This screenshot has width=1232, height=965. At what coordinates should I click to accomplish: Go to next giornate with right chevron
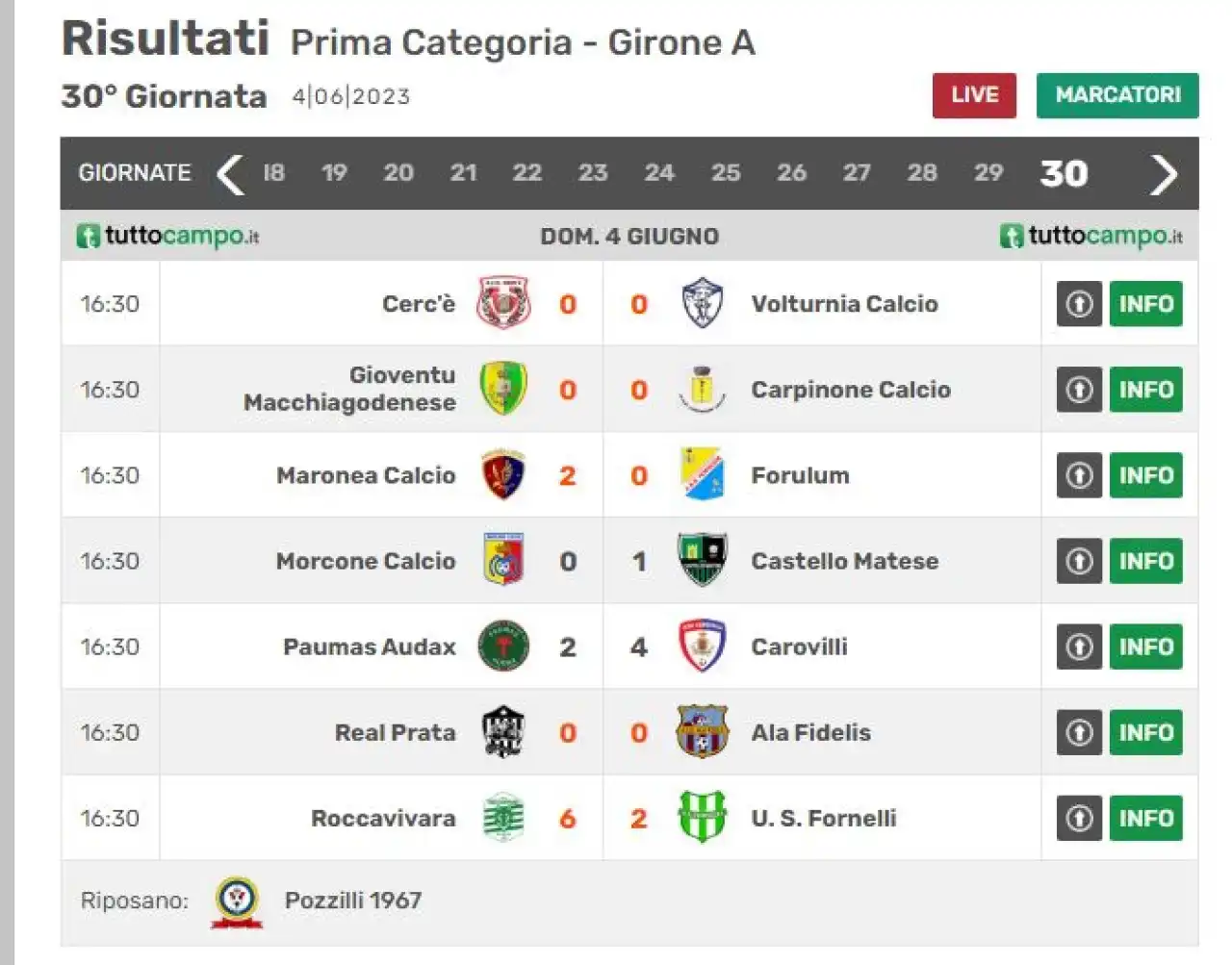[1164, 174]
